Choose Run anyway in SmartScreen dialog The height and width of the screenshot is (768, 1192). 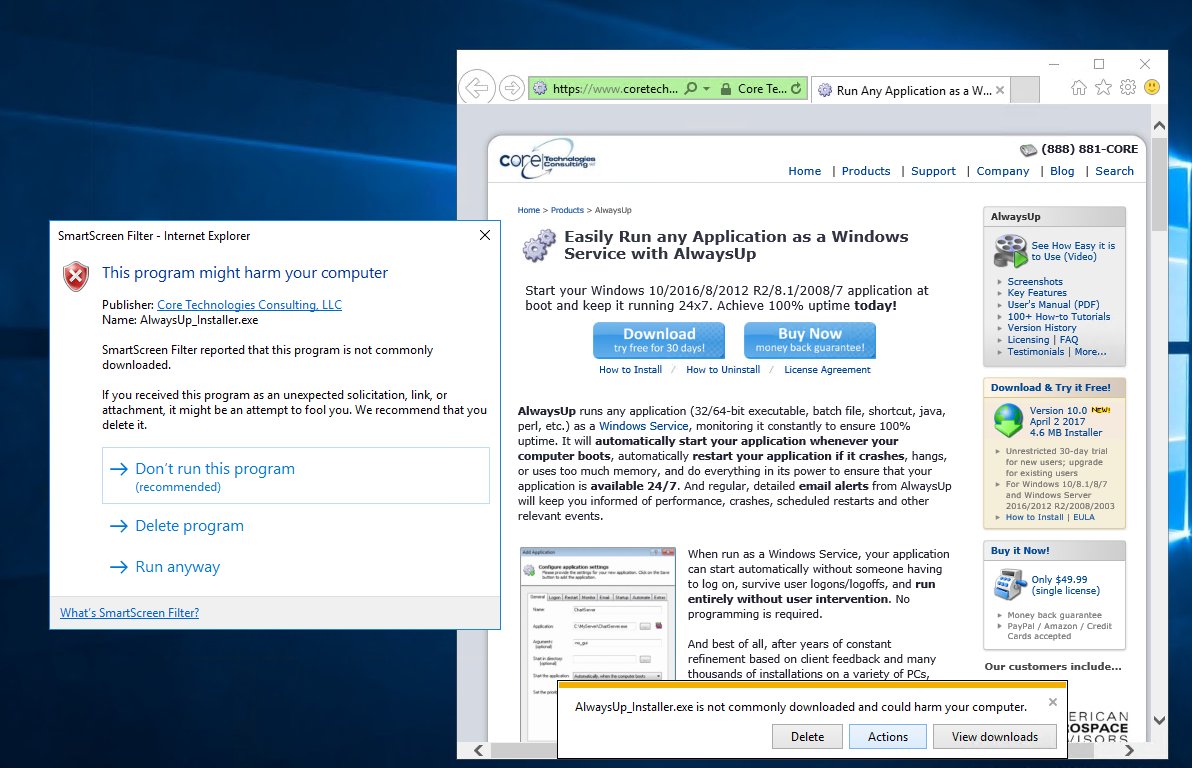pyautogui.click(x=165, y=566)
